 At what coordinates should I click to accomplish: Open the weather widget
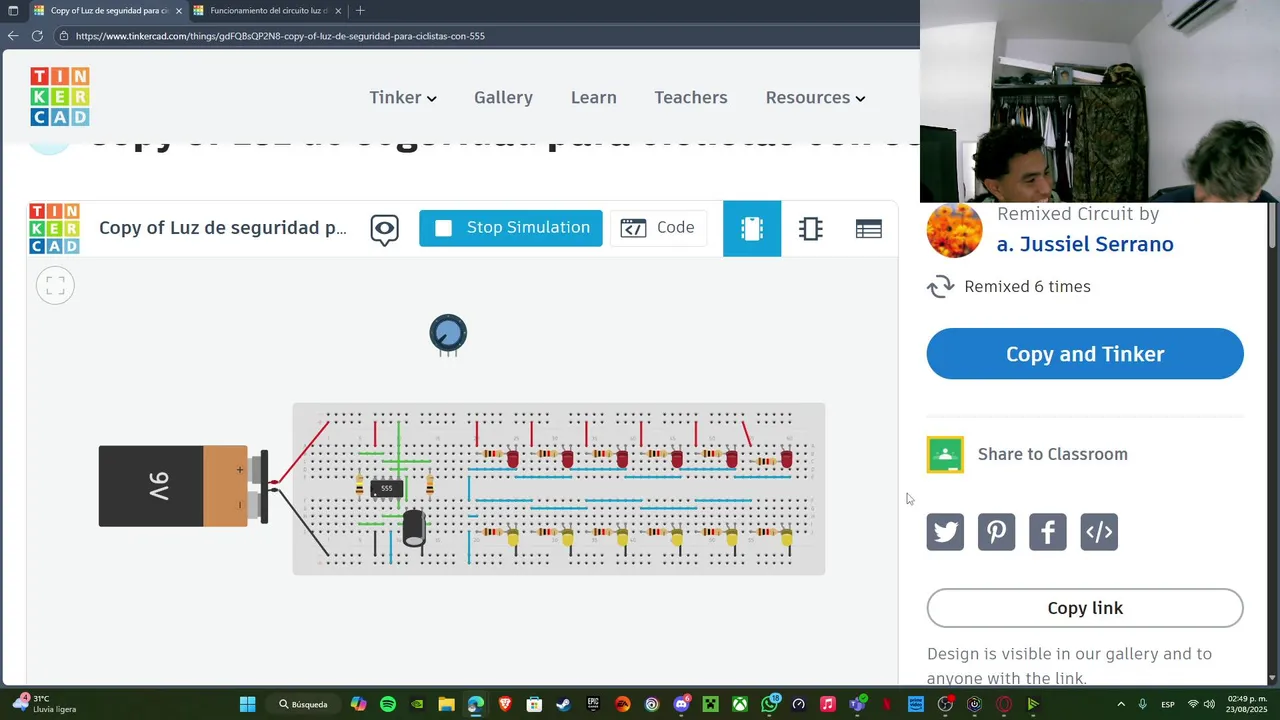point(44,704)
